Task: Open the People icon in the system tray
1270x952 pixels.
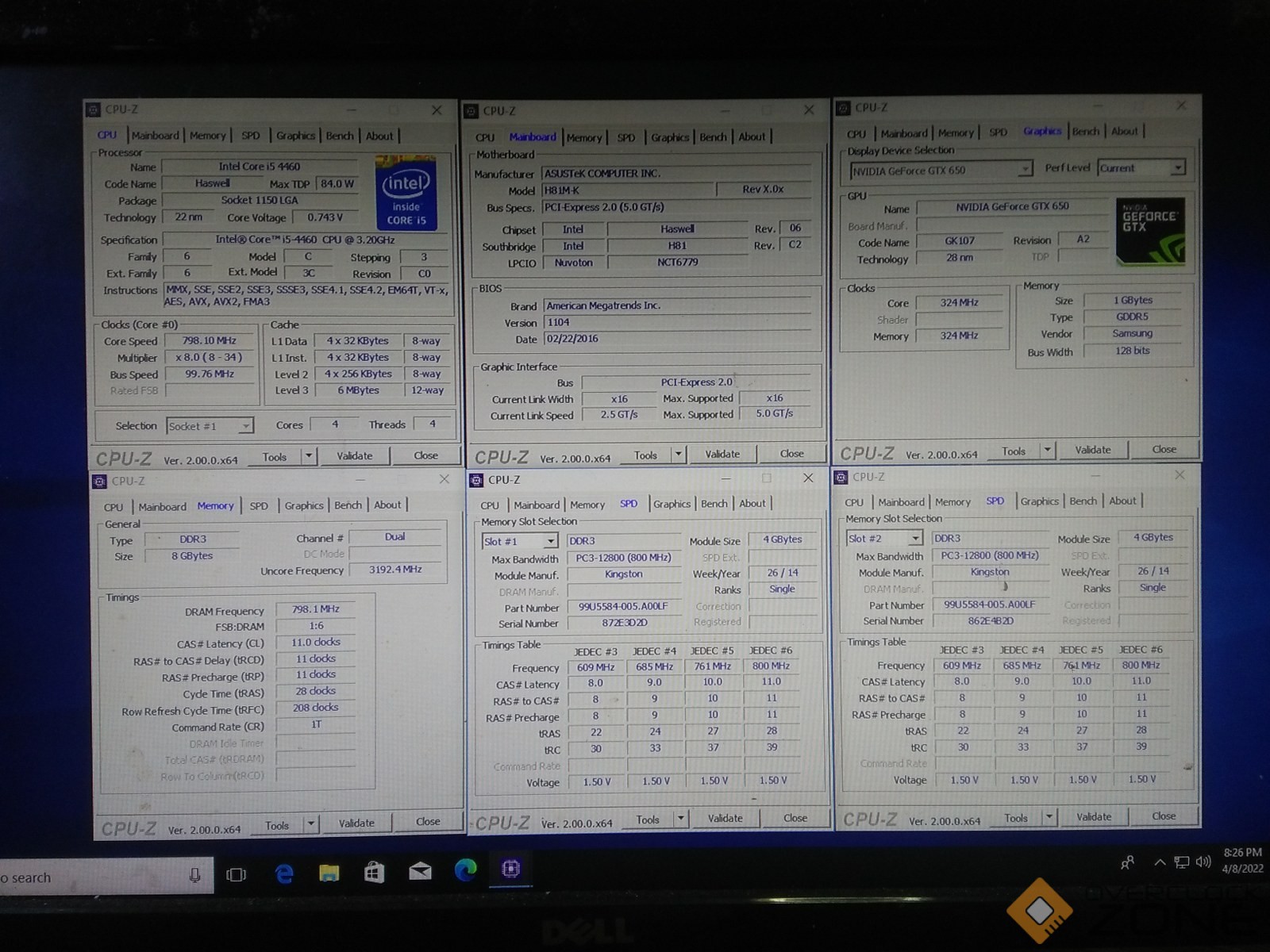Action: click(x=1127, y=862)
